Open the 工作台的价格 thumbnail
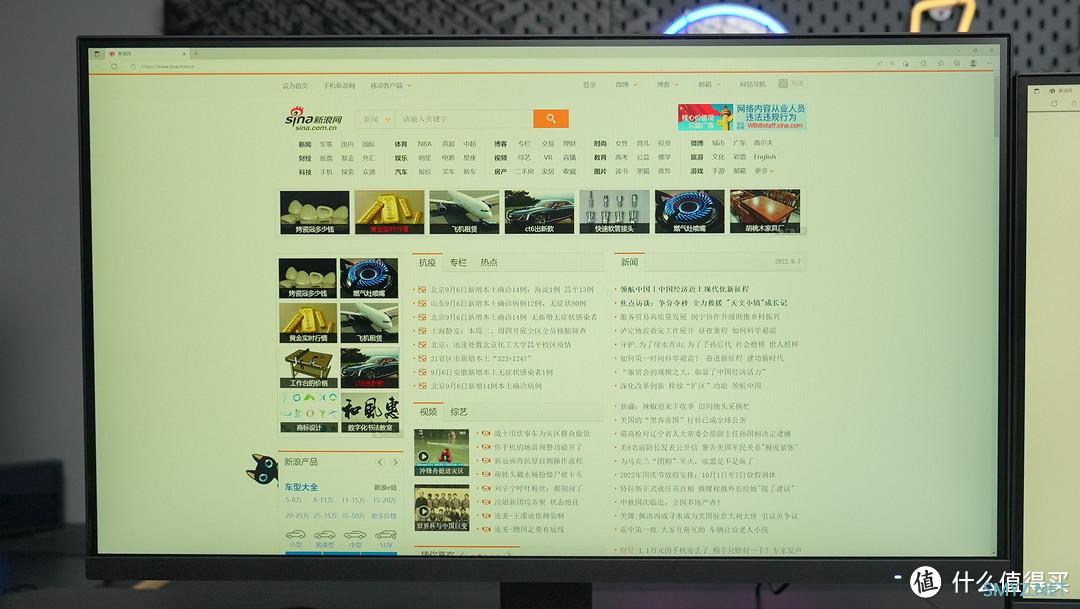 pyautogui.click(x=308, y=368)
